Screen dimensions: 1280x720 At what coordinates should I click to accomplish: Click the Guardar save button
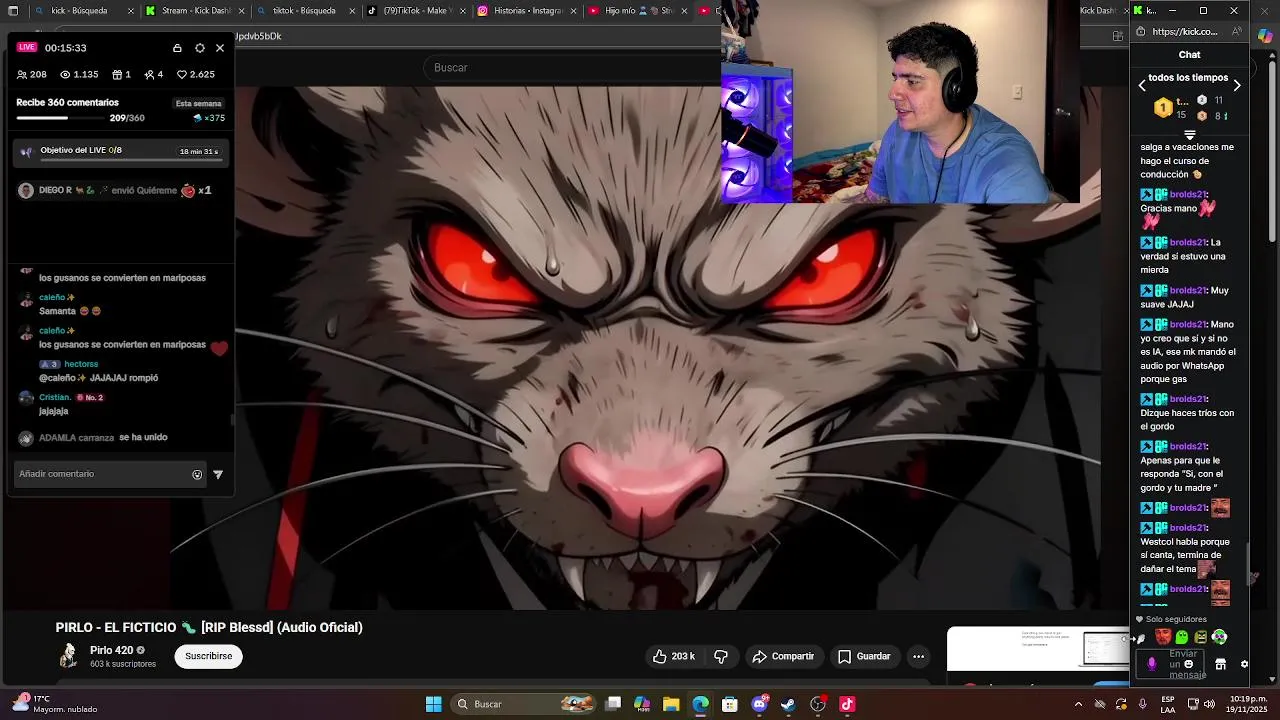[x=864, y=656]
